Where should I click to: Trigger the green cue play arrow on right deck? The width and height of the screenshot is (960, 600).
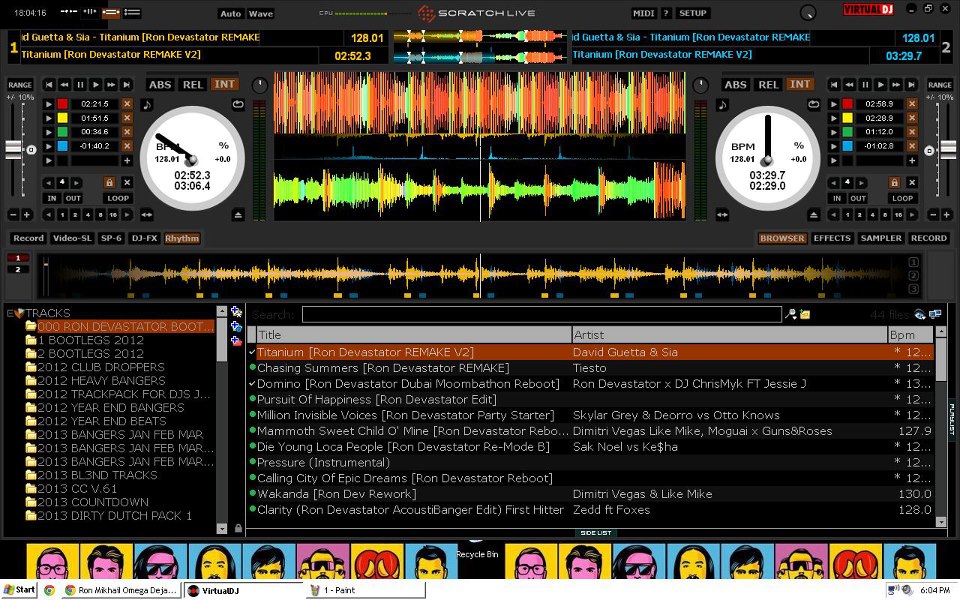[833, 132]
